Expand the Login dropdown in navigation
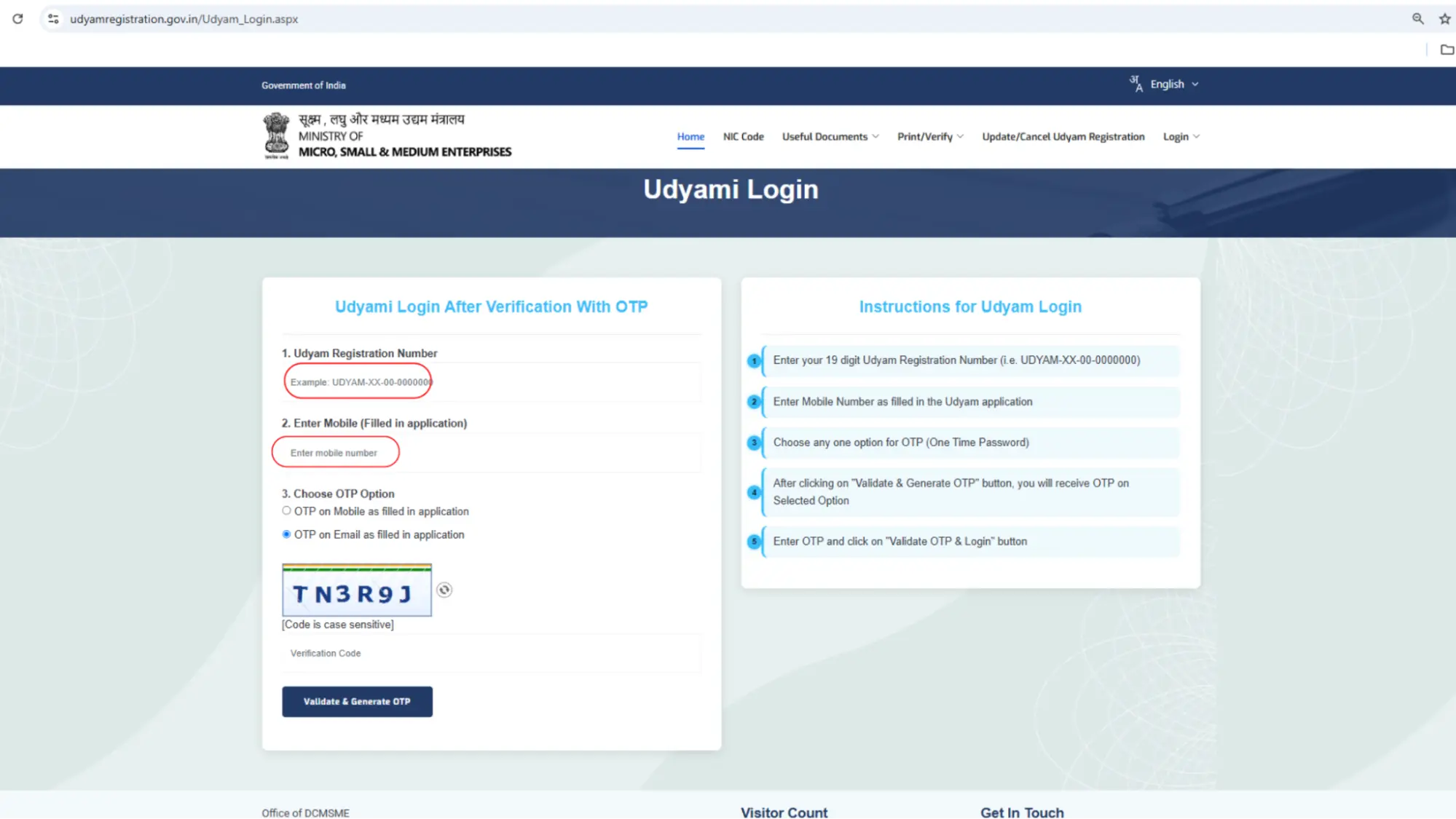 (1181, 137)
